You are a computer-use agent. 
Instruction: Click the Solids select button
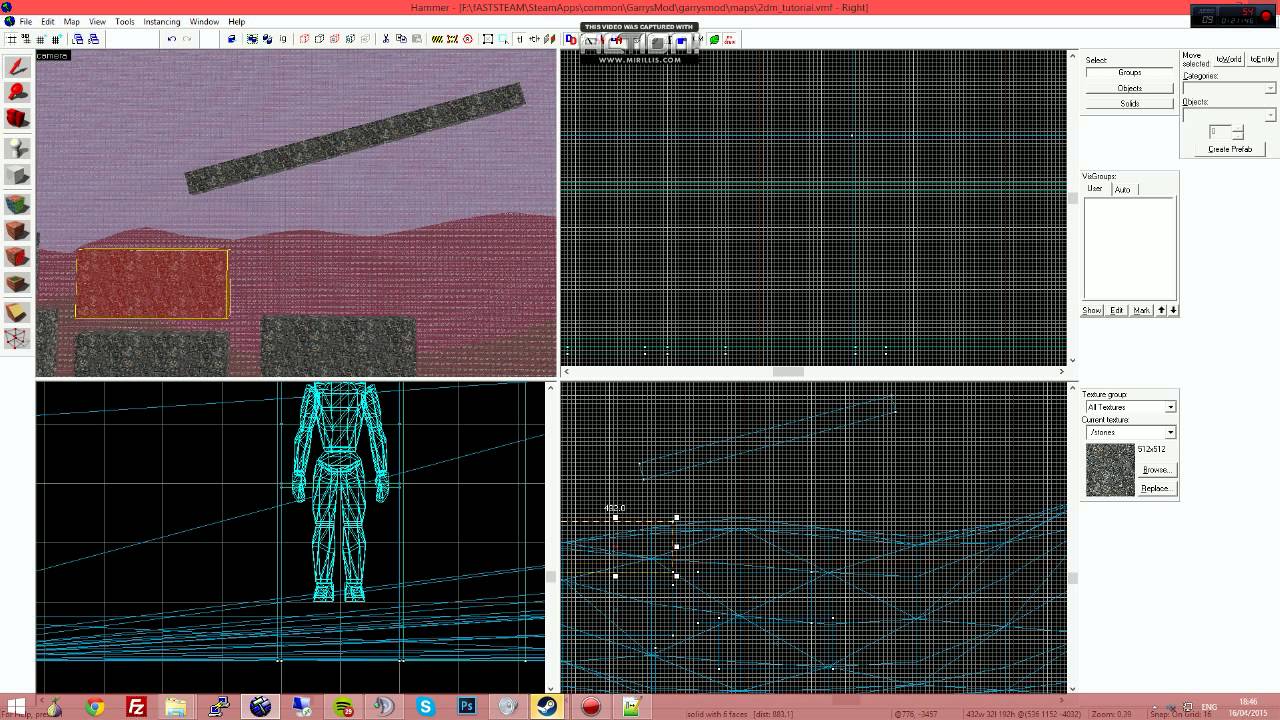tap(1130, 103)
